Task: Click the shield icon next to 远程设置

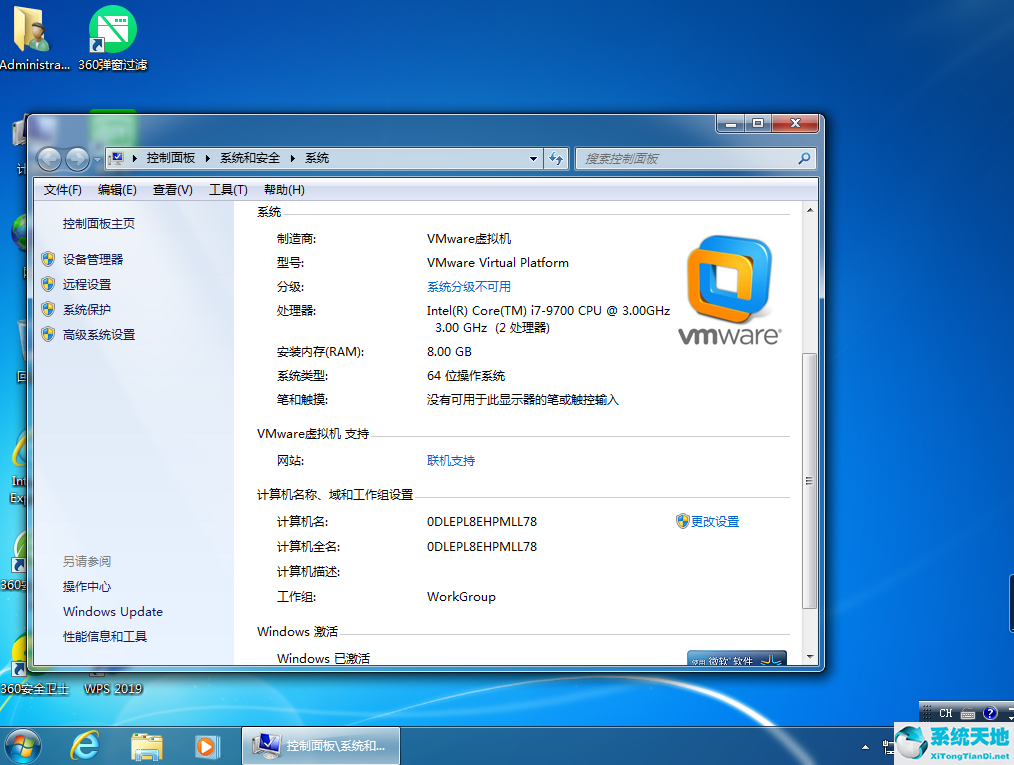Action: (x=49, y=285)
